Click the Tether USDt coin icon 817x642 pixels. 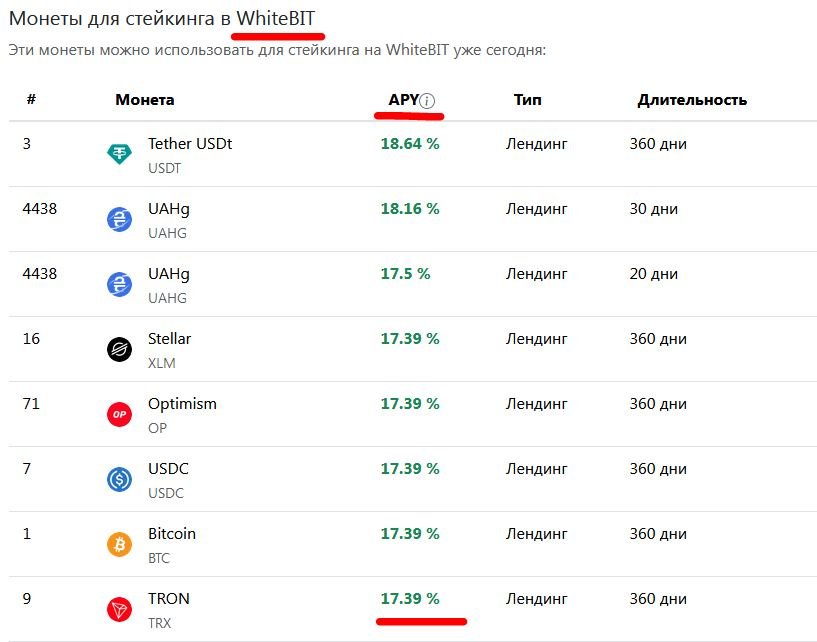click(119, 155)
